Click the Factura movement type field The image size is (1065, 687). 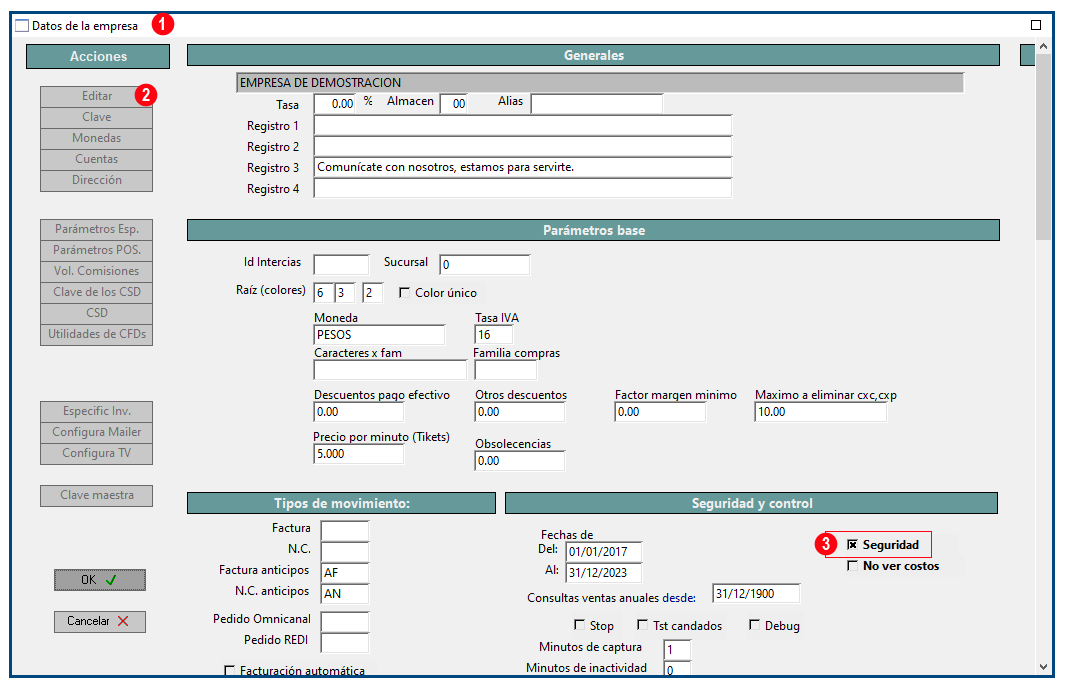[x=345, y=531]
